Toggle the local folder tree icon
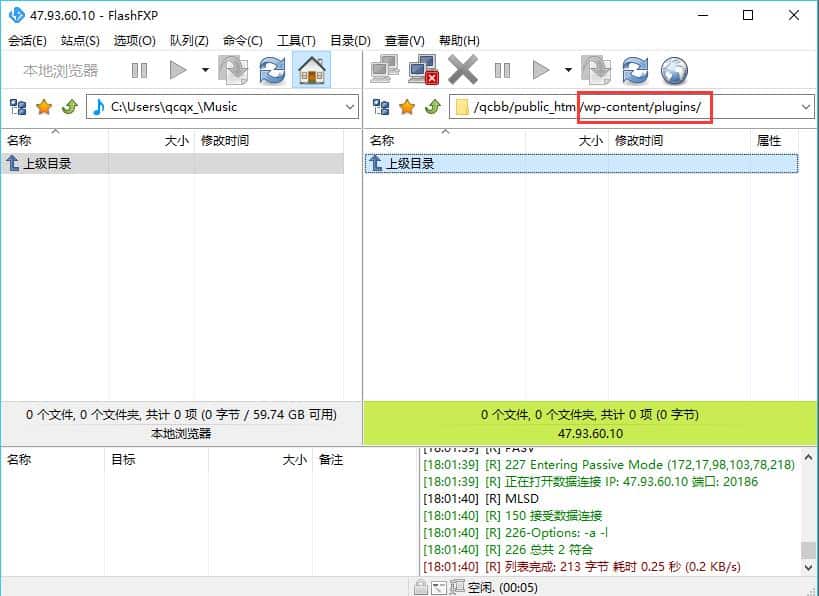 click(18, 107)
